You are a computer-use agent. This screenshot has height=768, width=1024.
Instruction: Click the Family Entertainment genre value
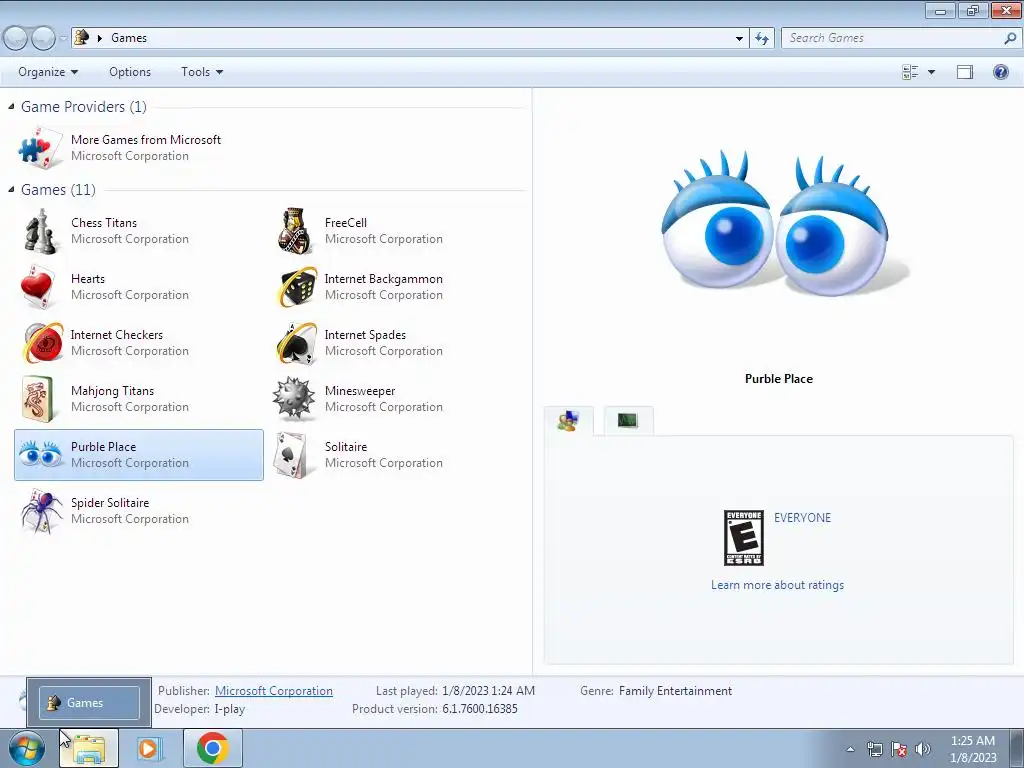click(x=675, y=691)
